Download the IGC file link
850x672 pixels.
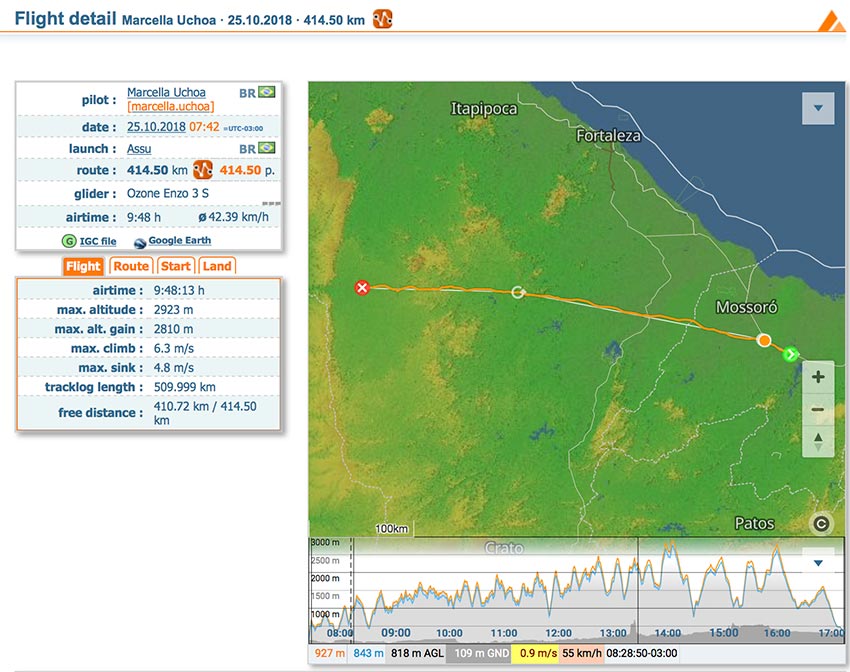tap(98, 241)
